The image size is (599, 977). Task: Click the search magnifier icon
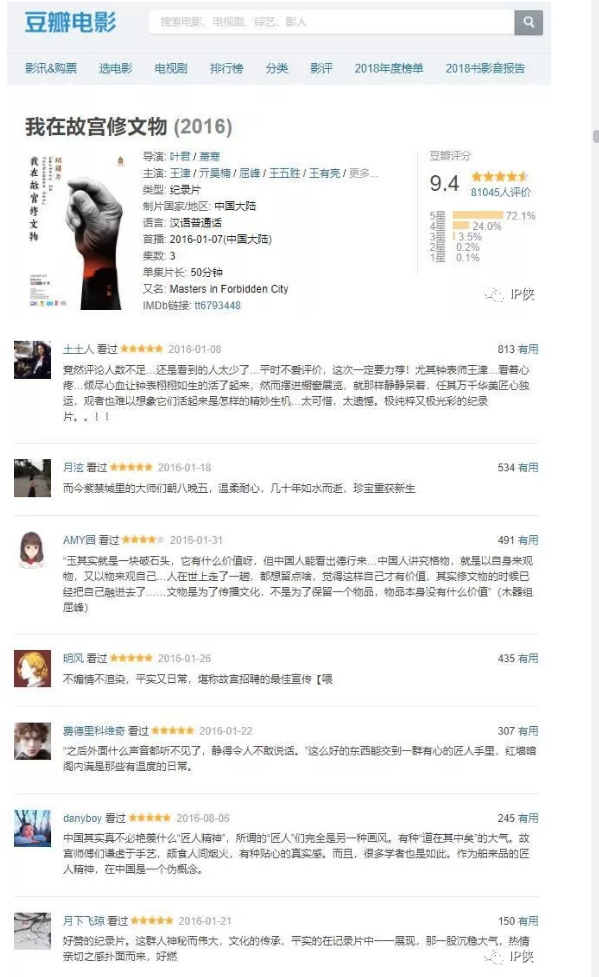529,22
